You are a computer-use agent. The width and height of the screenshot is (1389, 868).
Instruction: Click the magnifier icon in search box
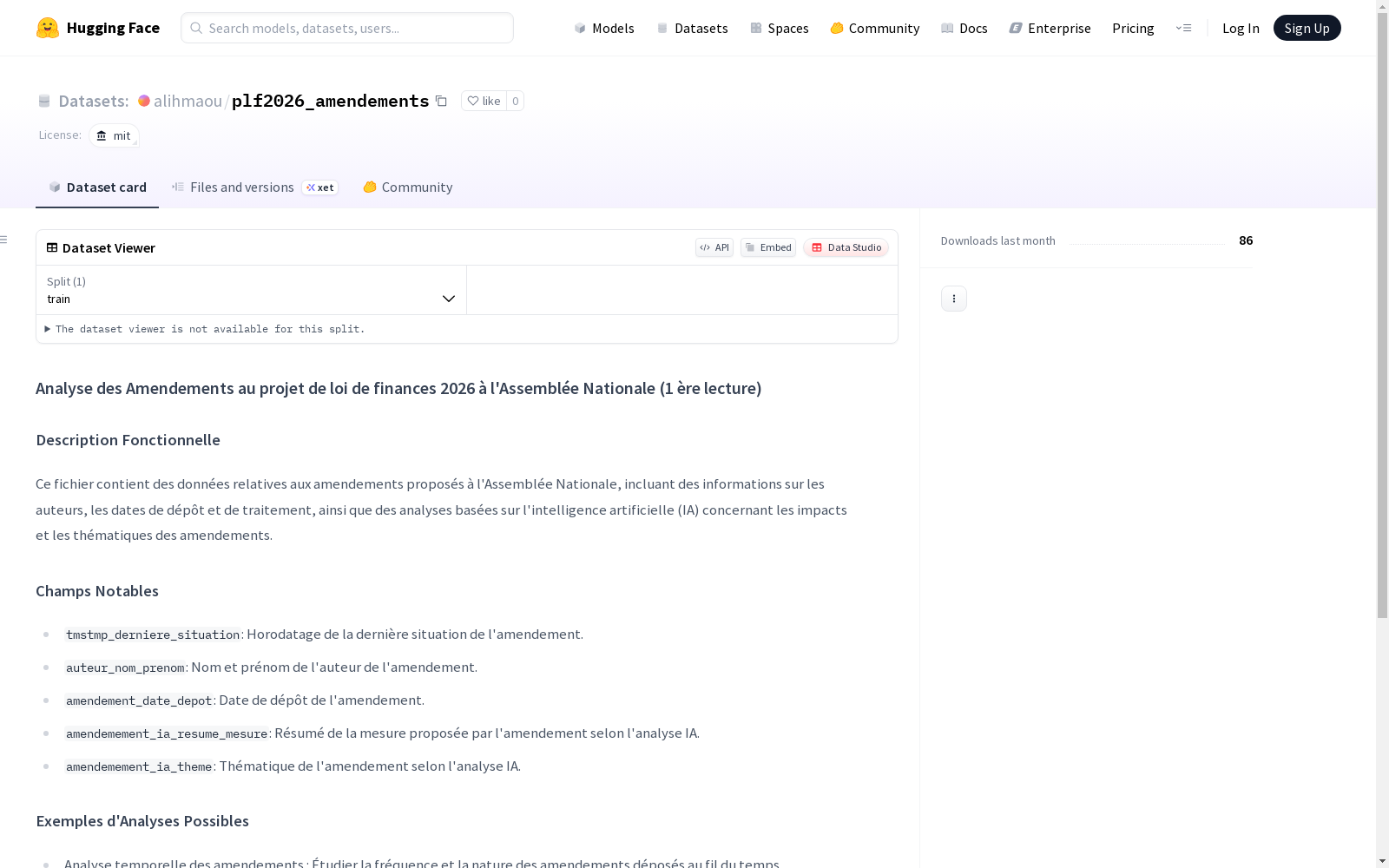196,28
